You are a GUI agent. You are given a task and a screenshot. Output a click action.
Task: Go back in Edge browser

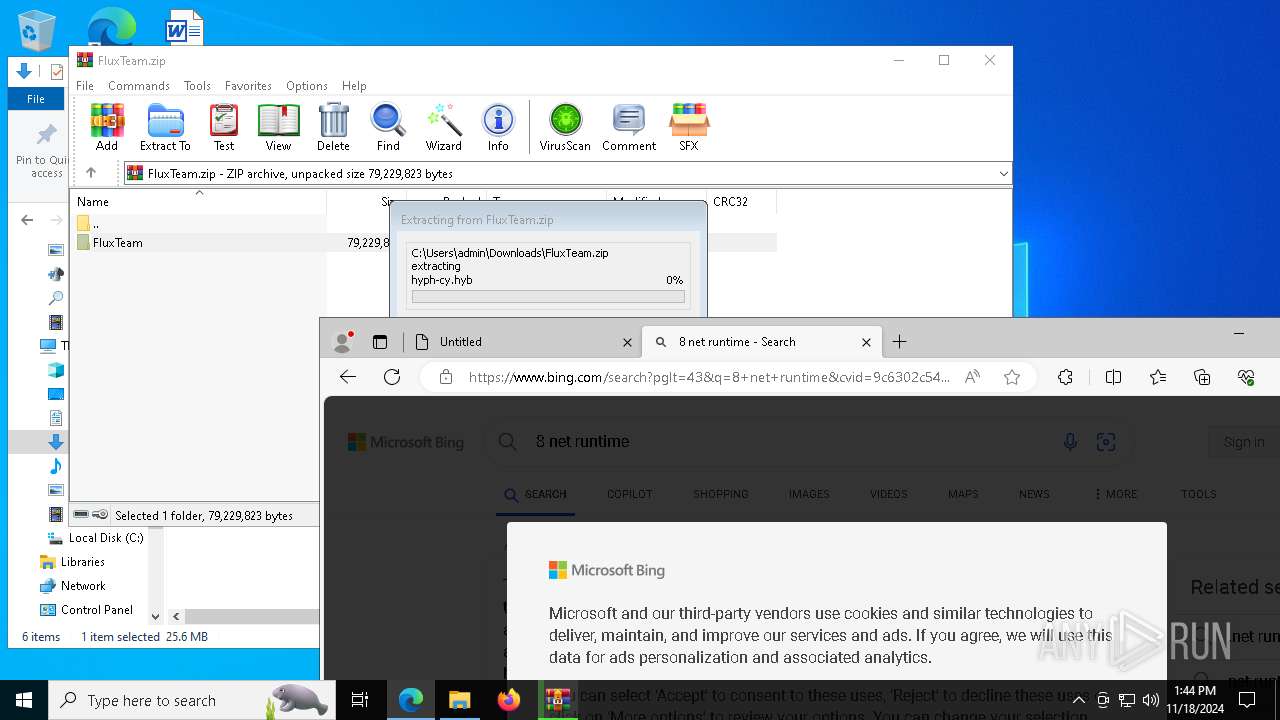348,377
